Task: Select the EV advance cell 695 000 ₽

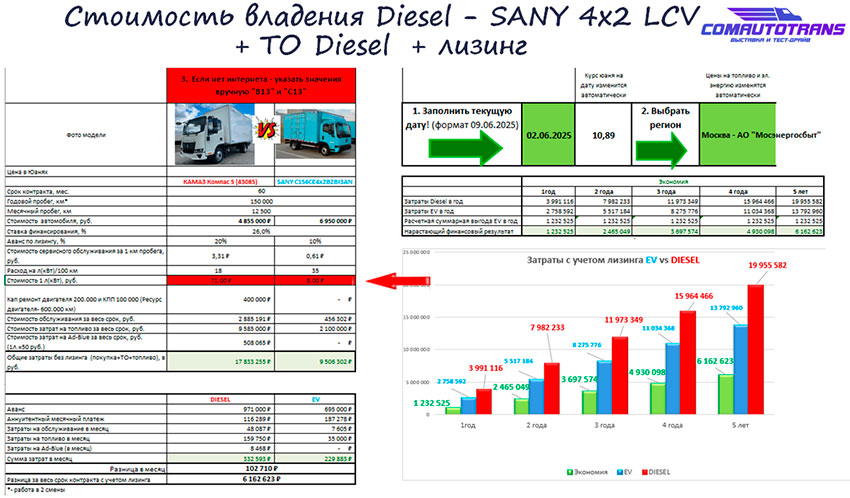Action: point(315,409)
